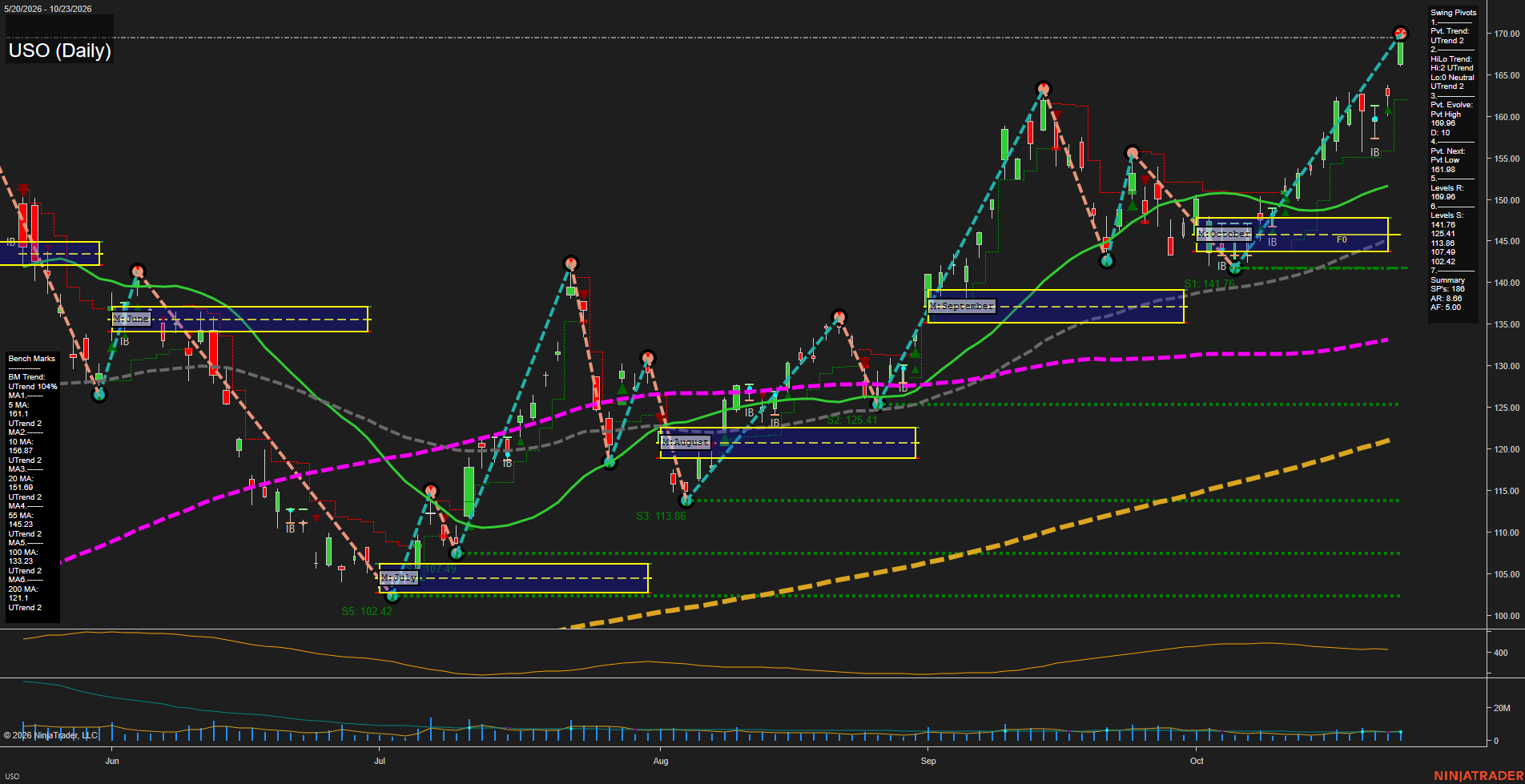1525x784 pixels.
Task: Click the 55 MA value 145.23
Action: (21, 525)
